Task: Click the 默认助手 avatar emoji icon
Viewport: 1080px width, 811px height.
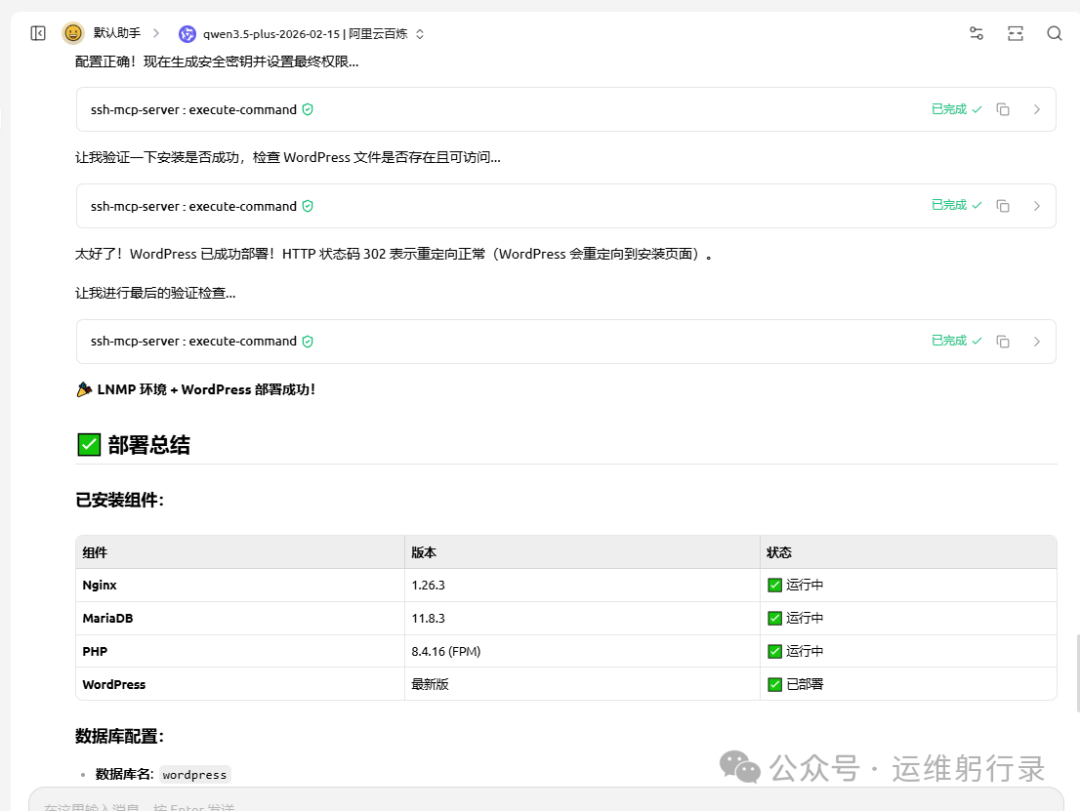Action: click(x=73, y=34)
